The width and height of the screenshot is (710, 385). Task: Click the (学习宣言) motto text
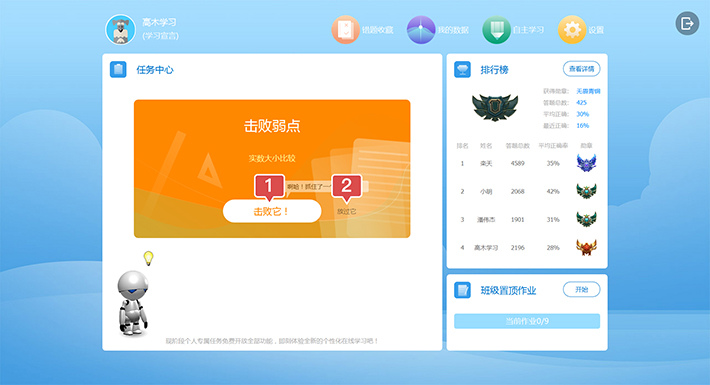(x=160, y=36)
